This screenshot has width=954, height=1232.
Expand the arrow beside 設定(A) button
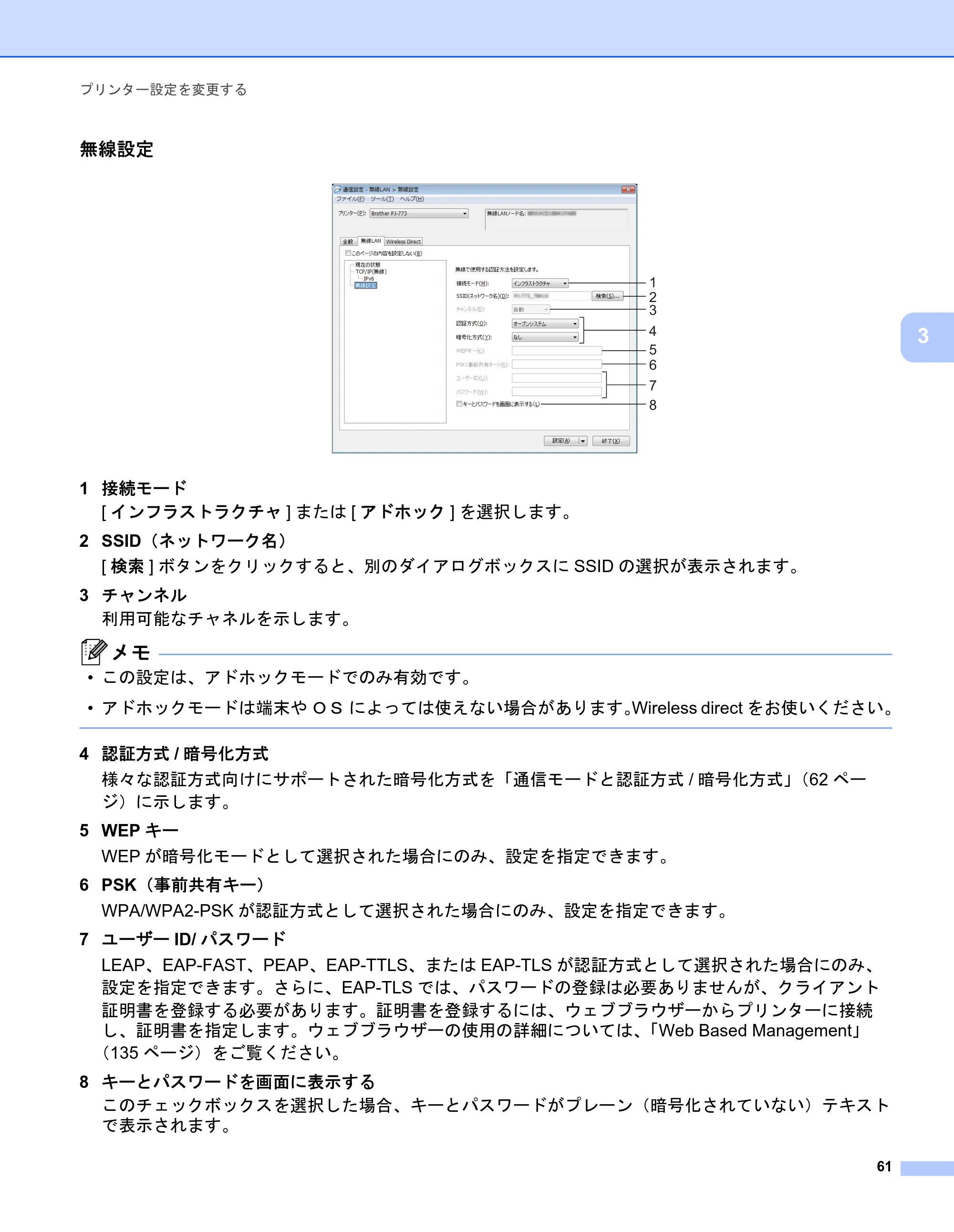[x=583, y=441]
